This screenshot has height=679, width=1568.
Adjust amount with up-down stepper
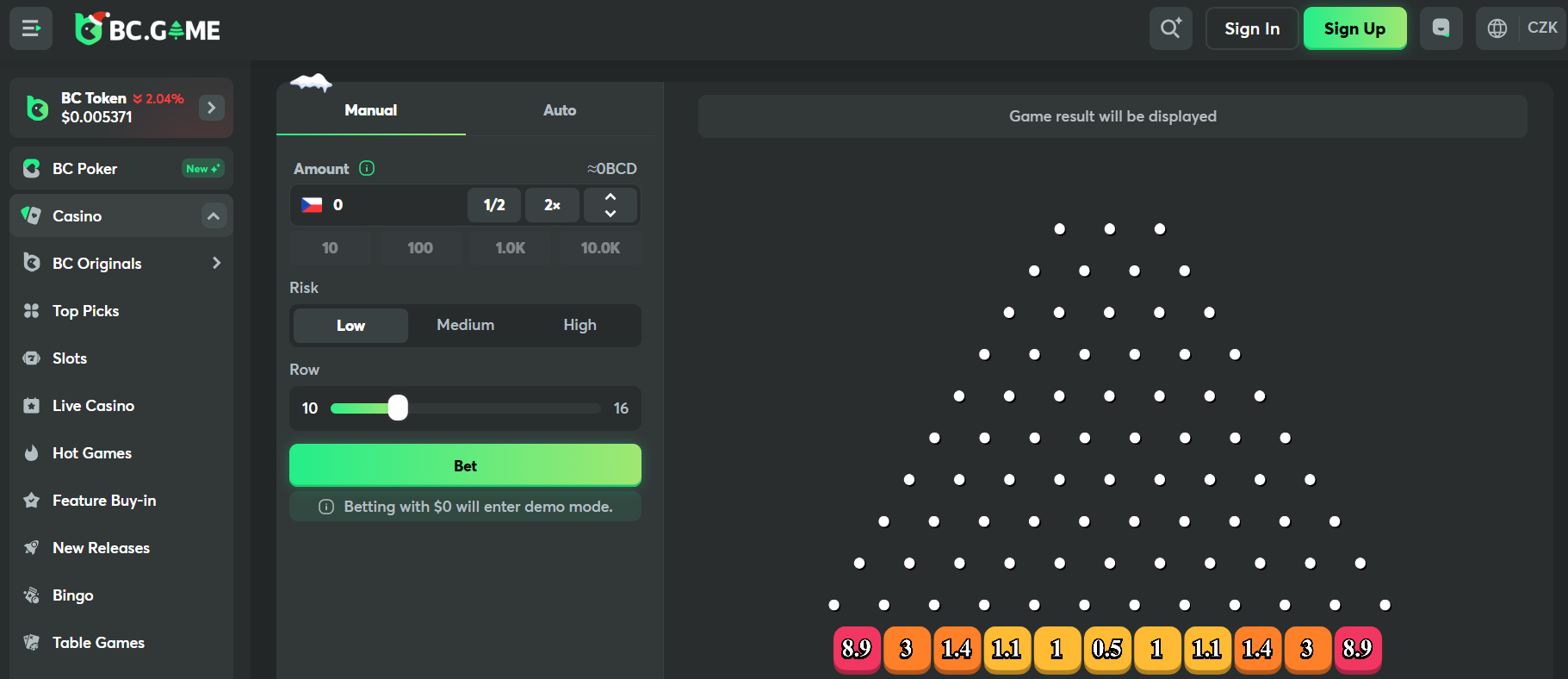point(610,205)
